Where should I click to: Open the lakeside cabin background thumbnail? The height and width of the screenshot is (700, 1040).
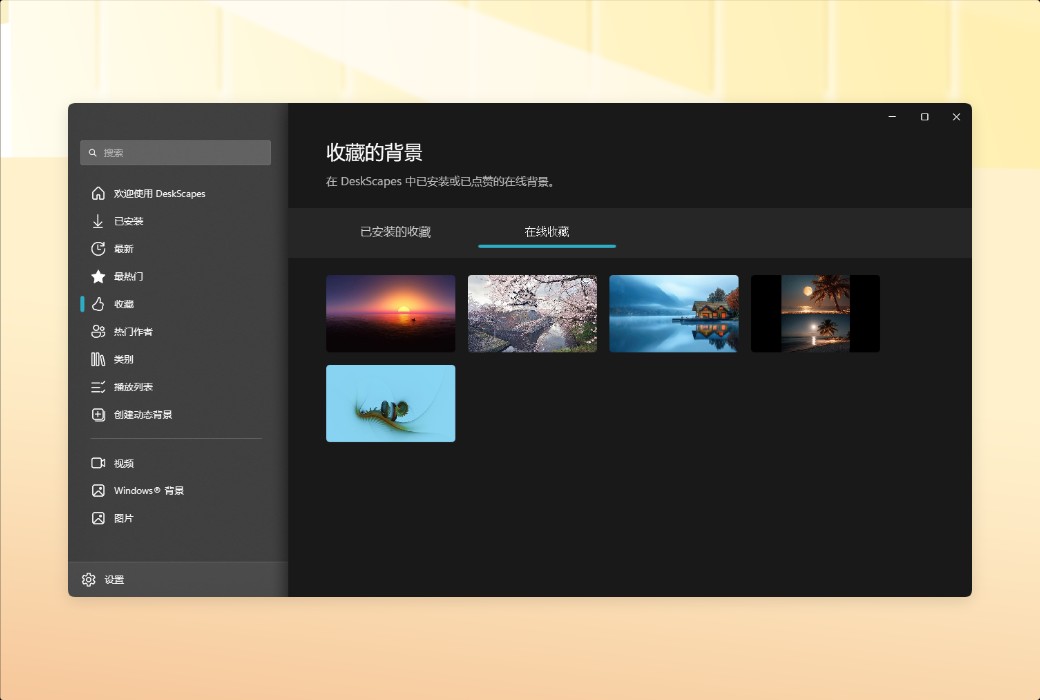coord(673,313)
